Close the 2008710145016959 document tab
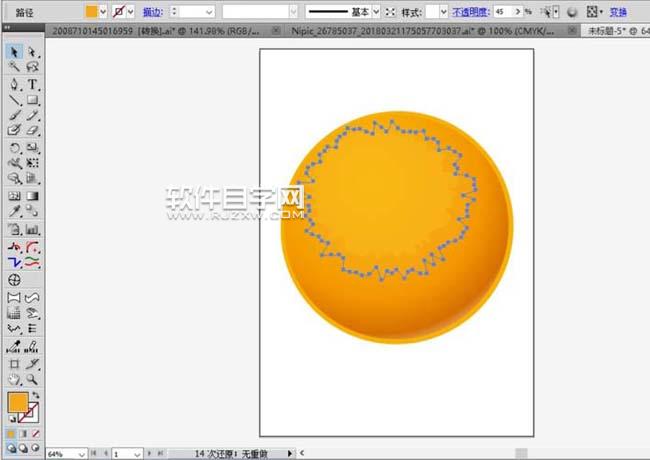Image resolution: width=650 pixels, height=460 pixels. coord(276,30)
